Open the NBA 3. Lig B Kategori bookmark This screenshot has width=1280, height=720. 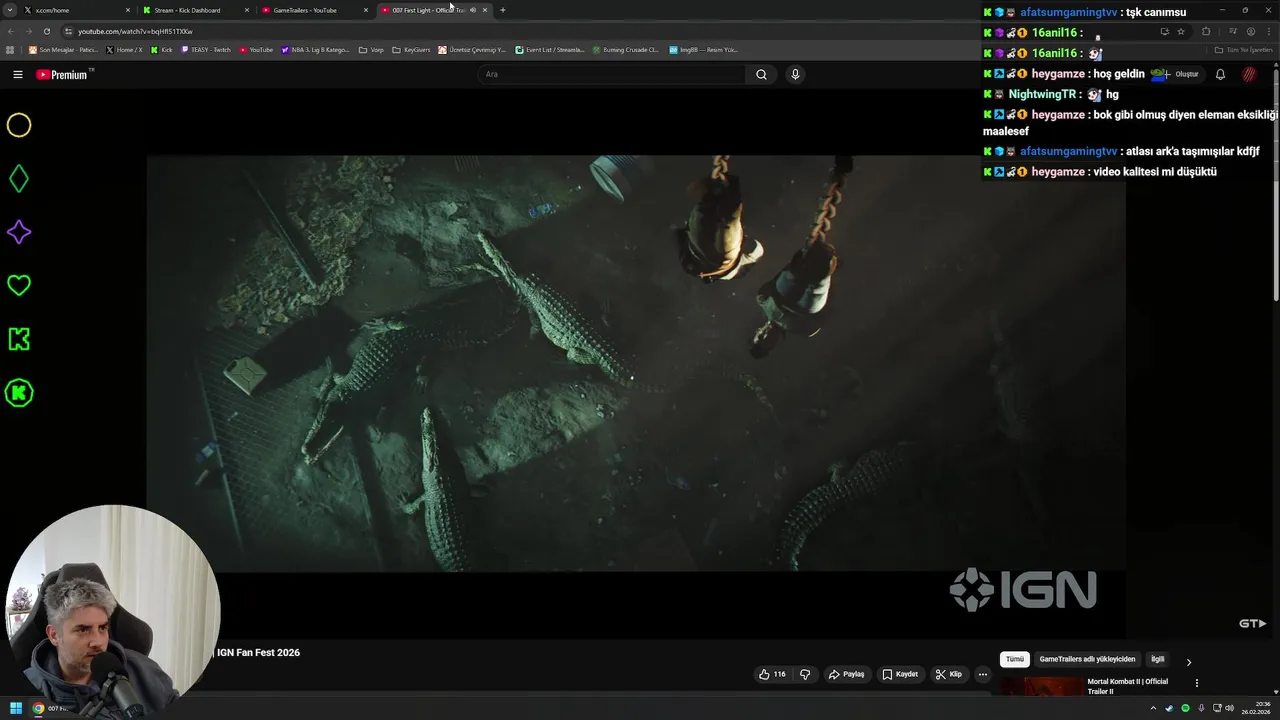point(315,49)
